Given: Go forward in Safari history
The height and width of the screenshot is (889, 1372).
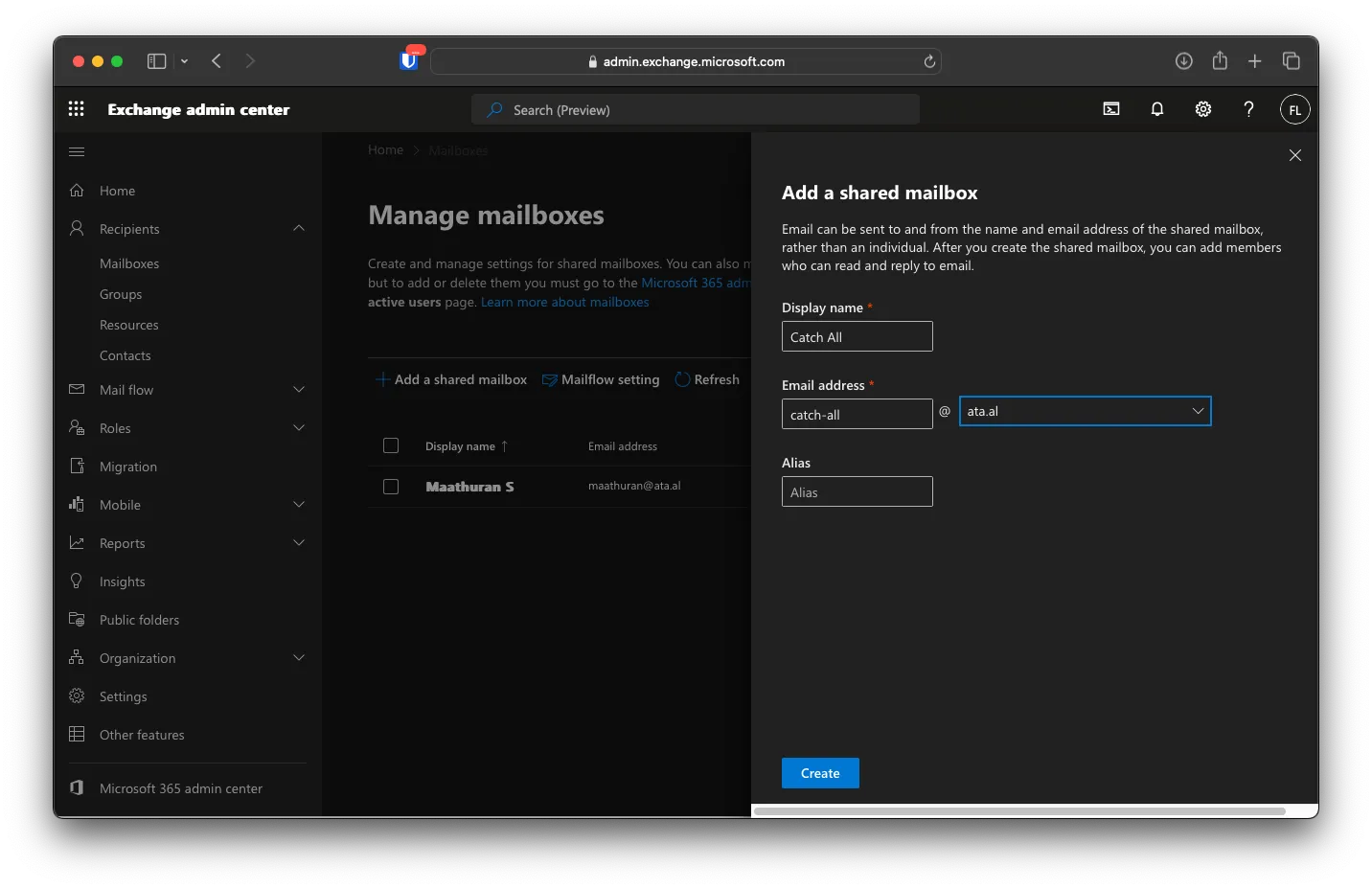Looking at the screenshot, I should pyautogui.click(x=250, y=61).
